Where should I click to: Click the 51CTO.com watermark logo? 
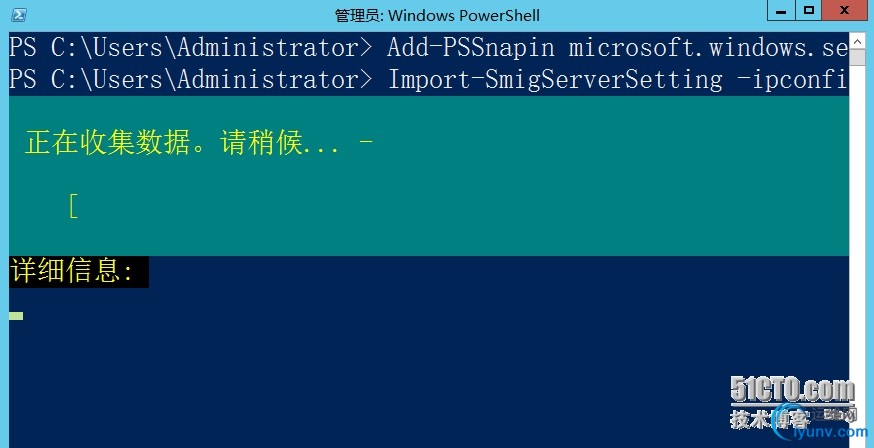792,390
